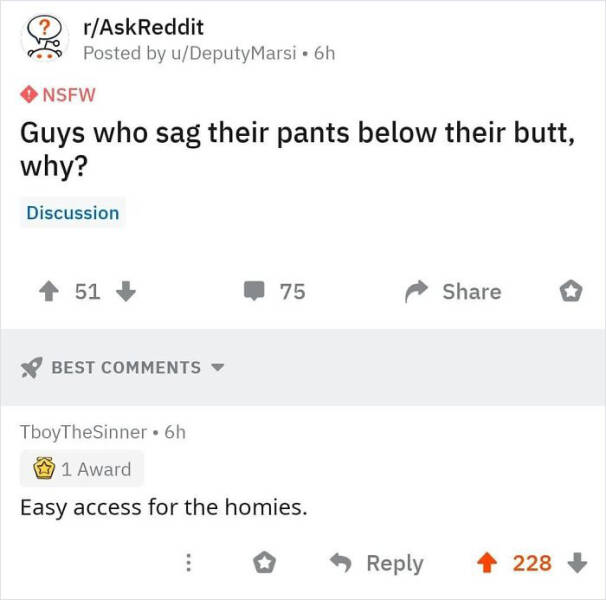View TboyTheSinner's user profile

click(83, 432)
